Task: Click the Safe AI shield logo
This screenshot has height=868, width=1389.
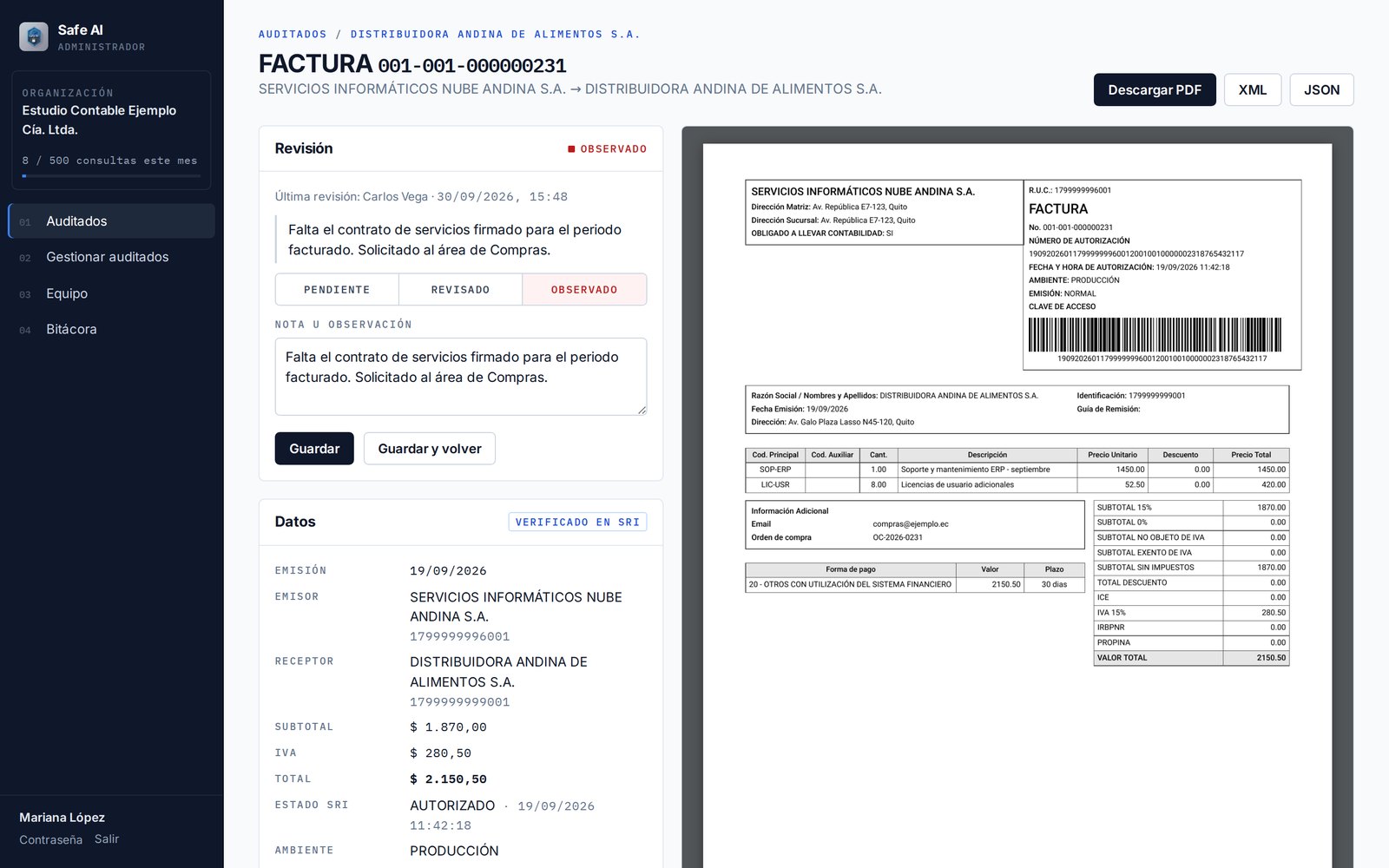Action: click(x=34, y=36)
